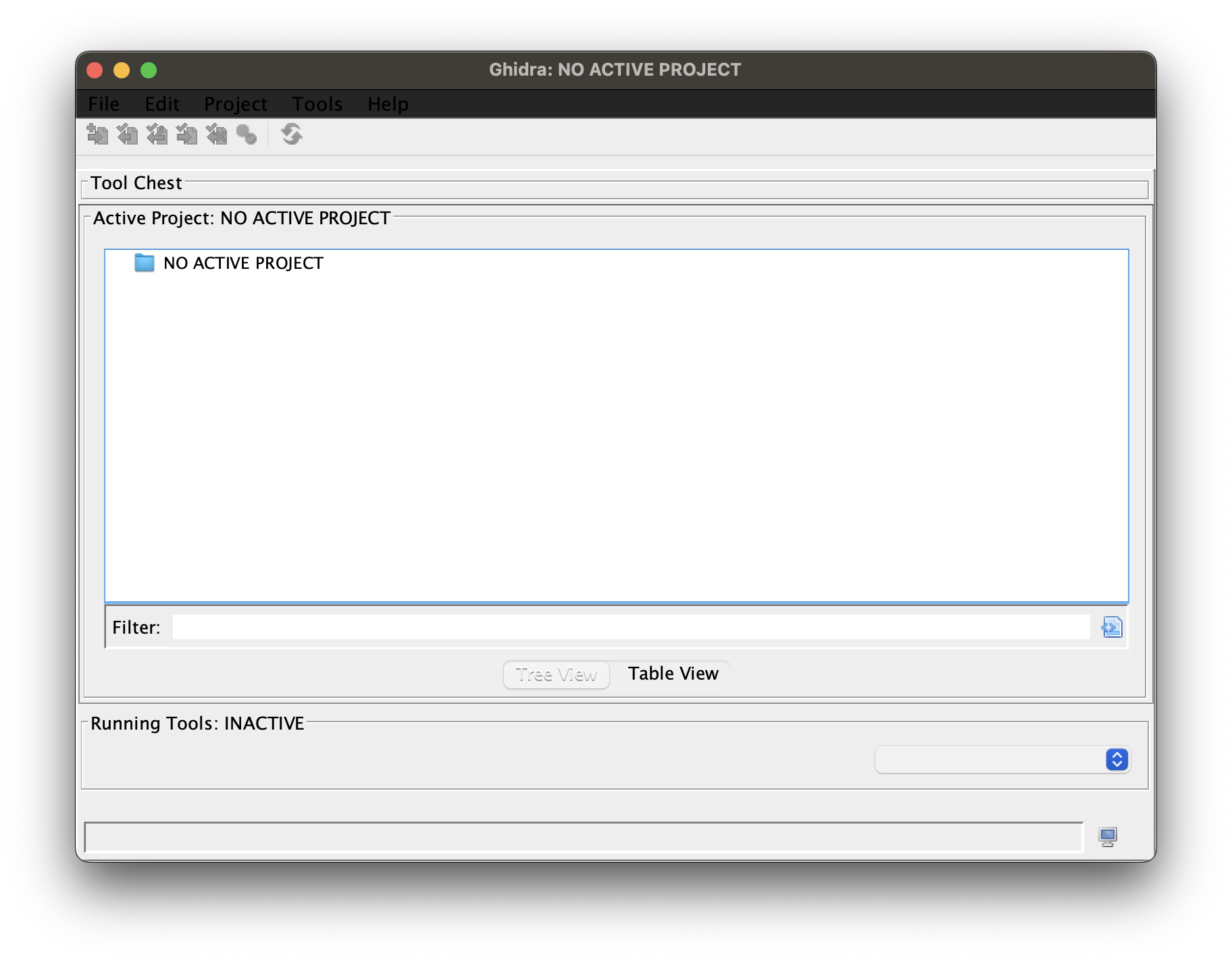Screen dimensions: 1232x962
Task: Click the status message bar at the bottom
Action: pyautogui.click(x=581, y=837)
